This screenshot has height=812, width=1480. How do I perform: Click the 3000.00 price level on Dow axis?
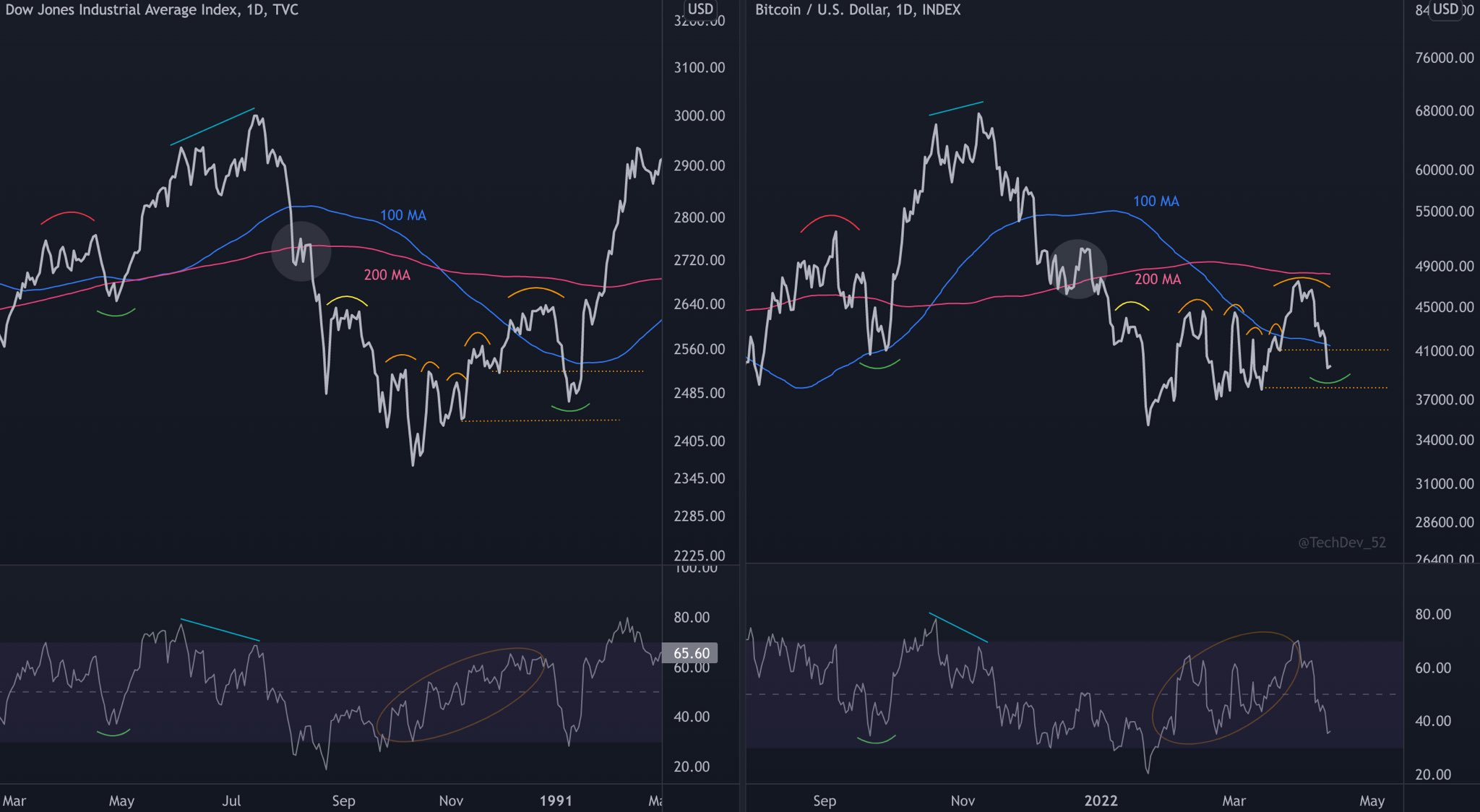click(x=699, y=116)
